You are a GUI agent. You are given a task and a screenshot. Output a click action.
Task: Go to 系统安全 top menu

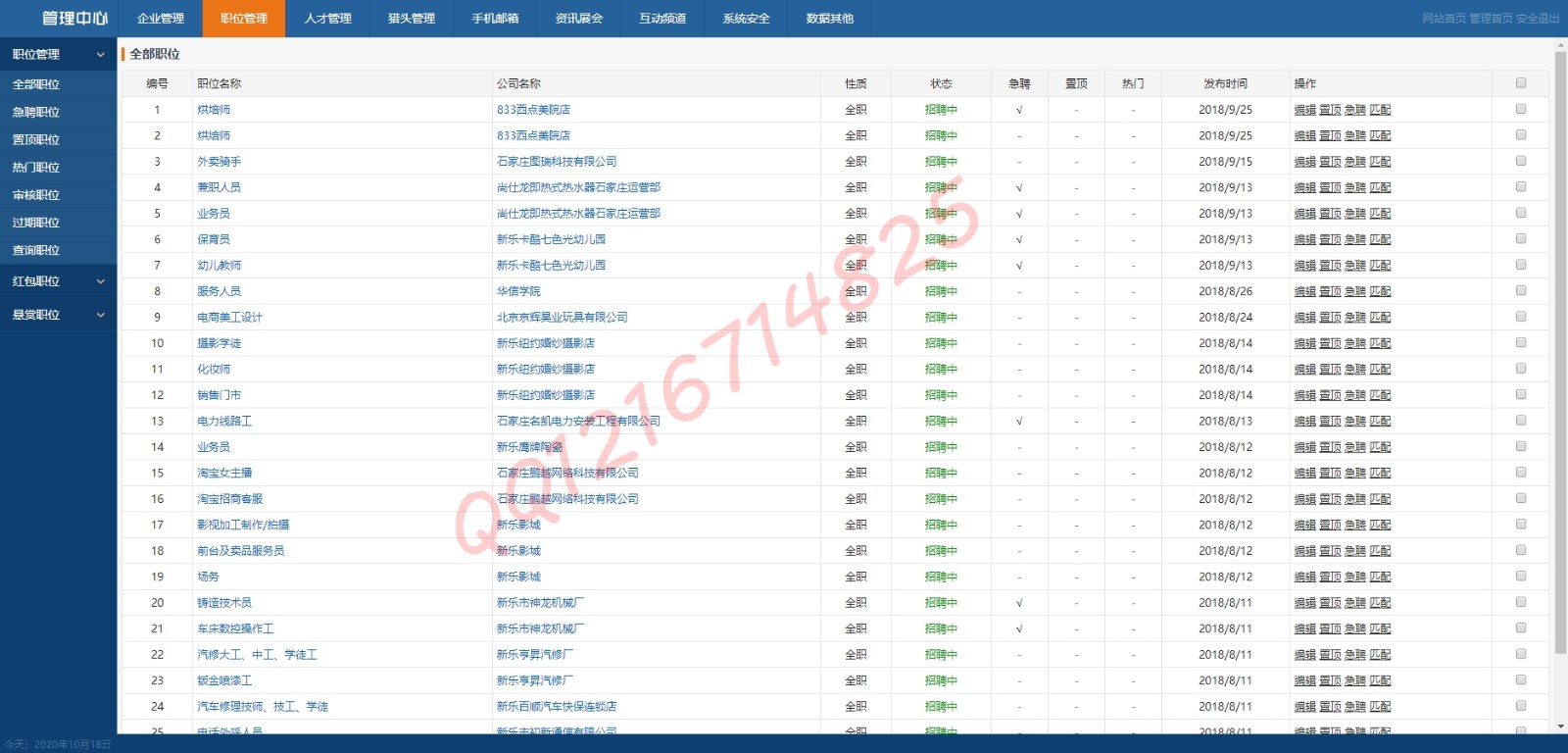coord(746,19)
